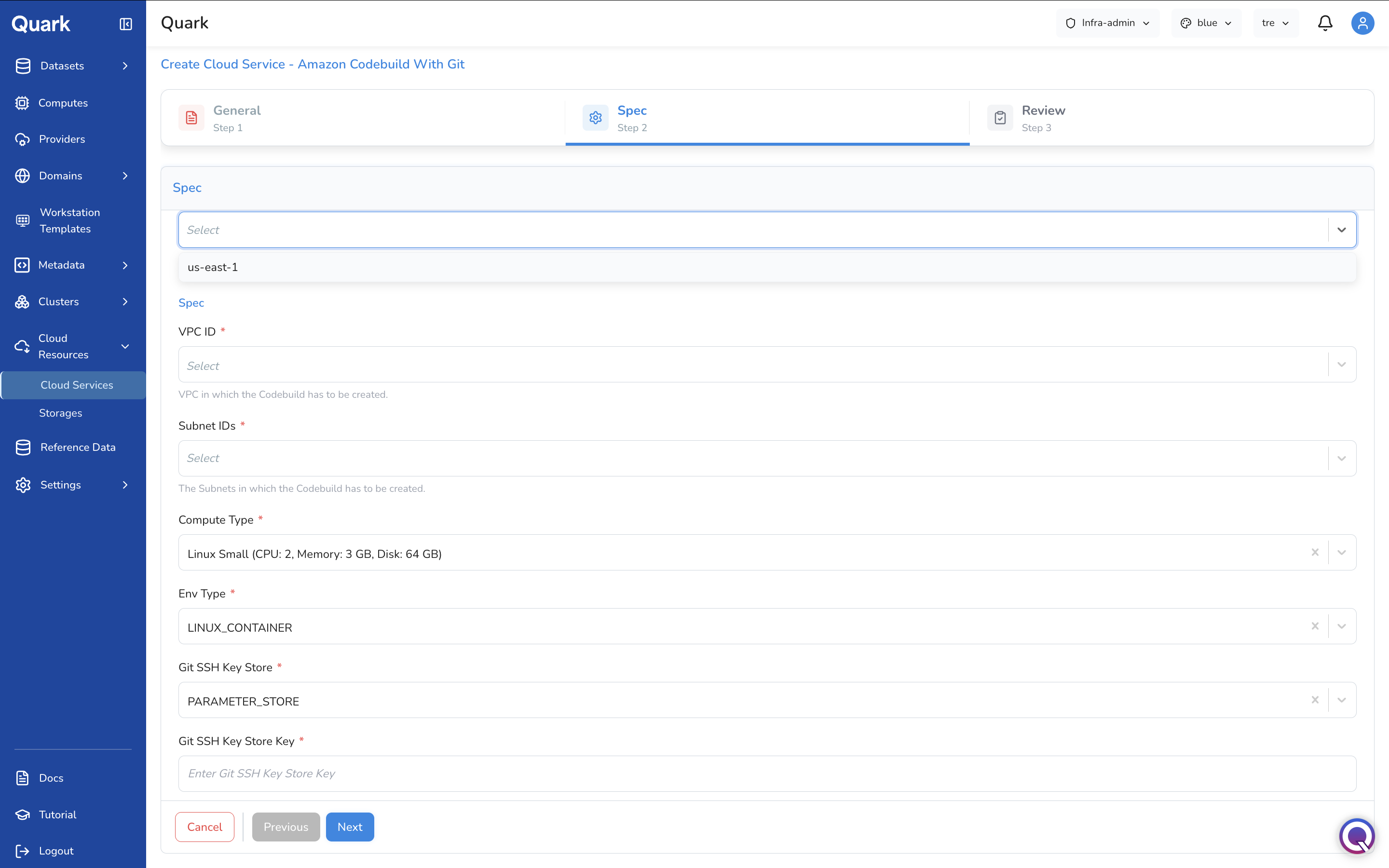This screenshot has width=1389, height=868.
Task: Clear the Env Type selection
Action: [1315, 626]
